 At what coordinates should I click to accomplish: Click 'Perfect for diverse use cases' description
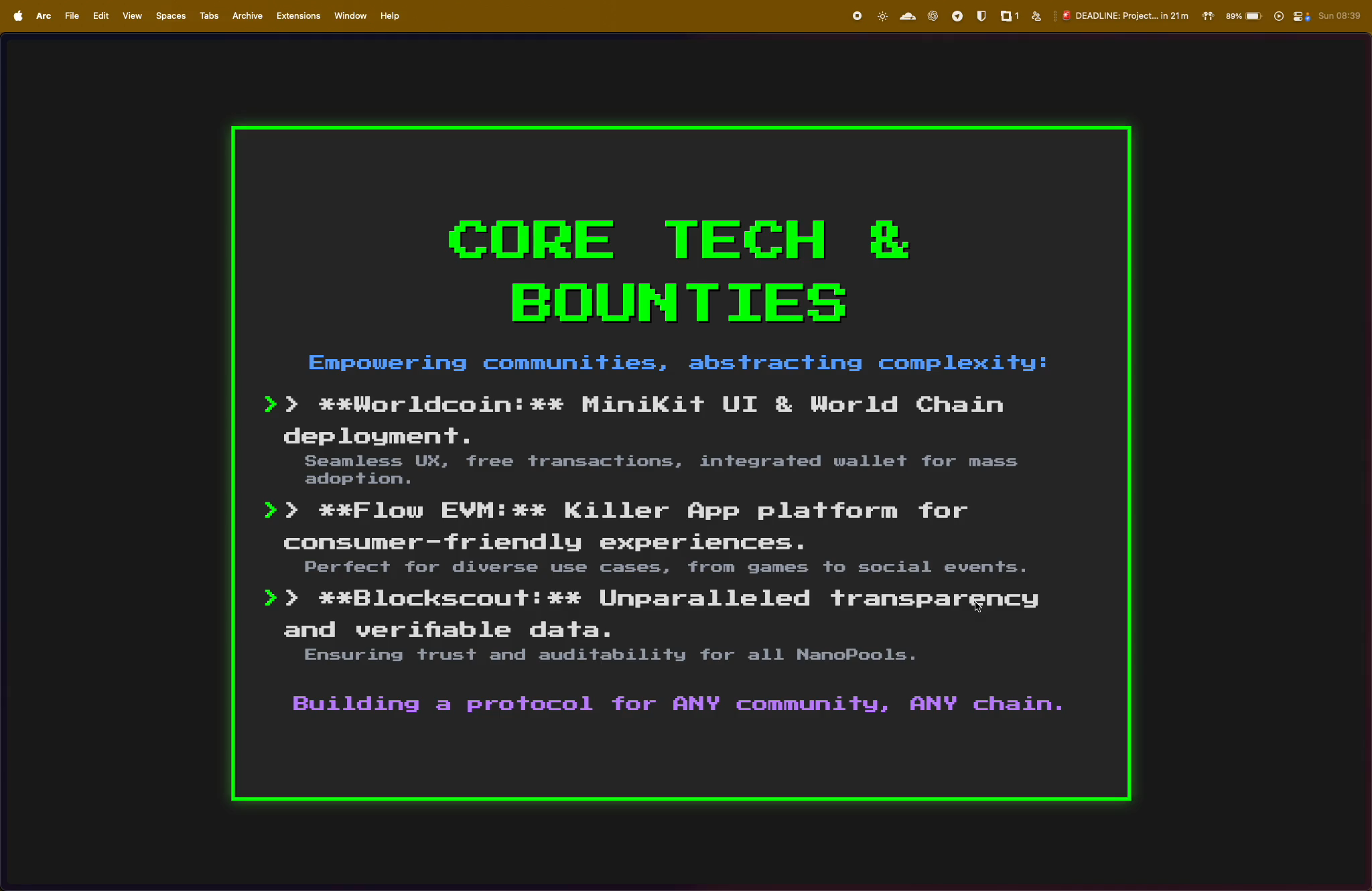click(x=665, y=567)
